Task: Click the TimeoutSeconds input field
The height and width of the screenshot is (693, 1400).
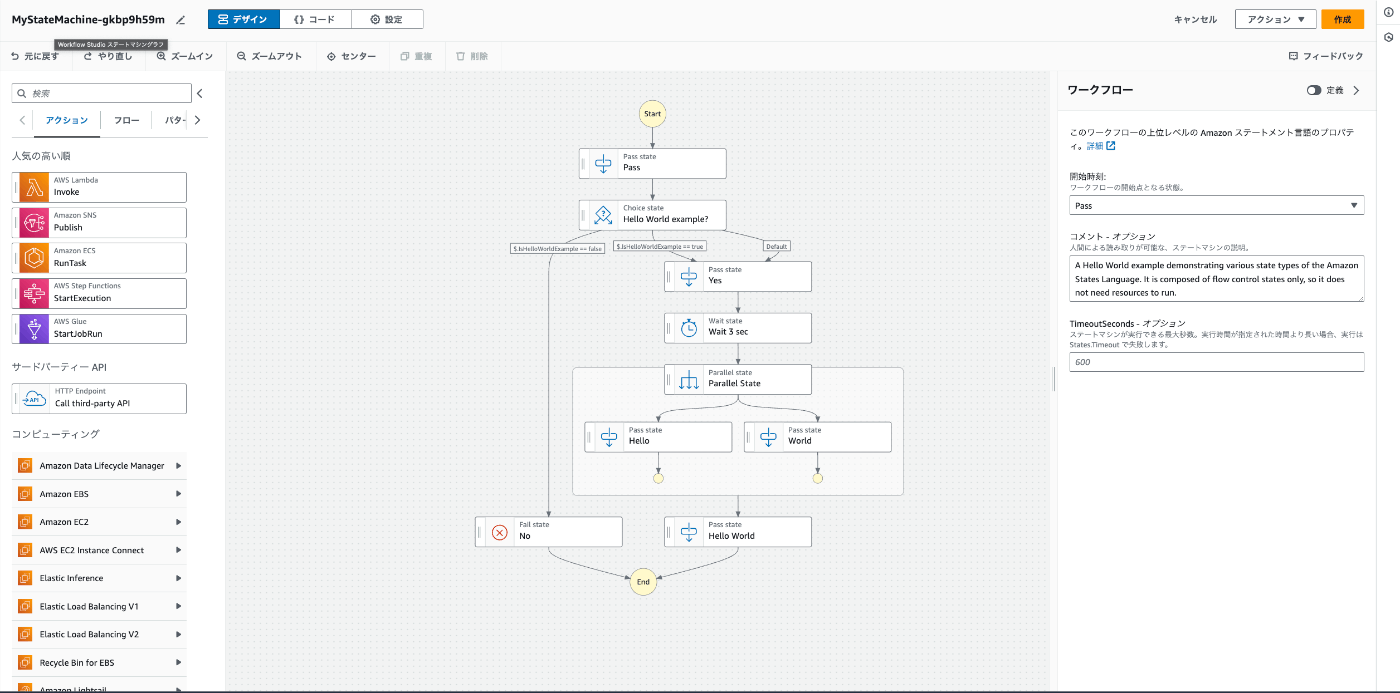Action: click(x=1217, y=361)
